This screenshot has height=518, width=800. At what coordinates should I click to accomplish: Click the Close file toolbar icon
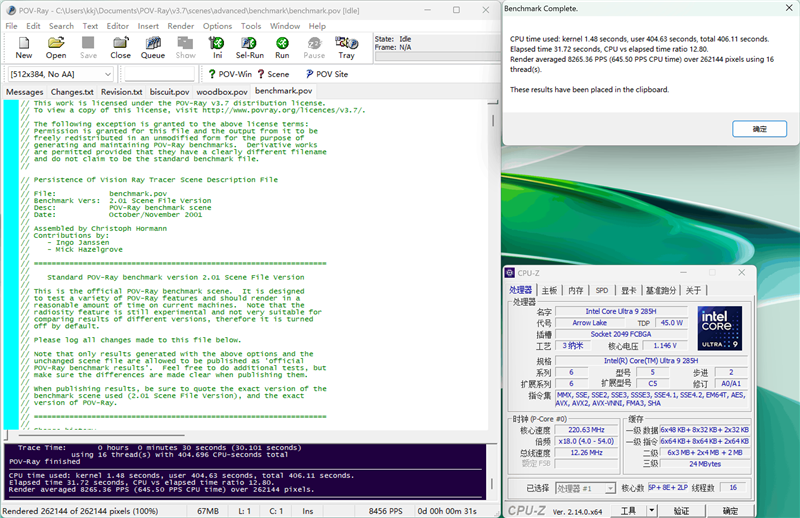[x=120, y=47]
